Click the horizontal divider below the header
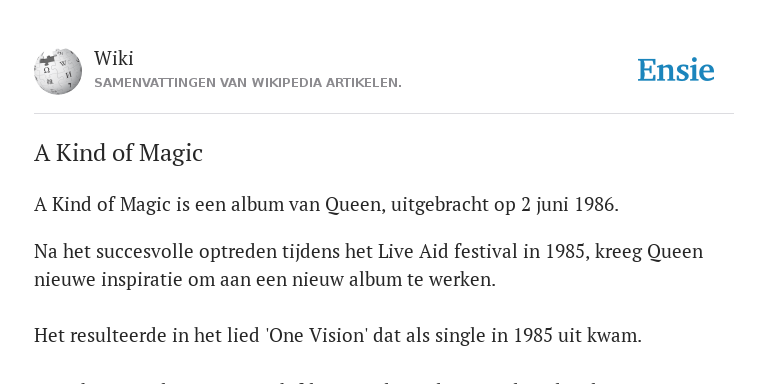 point(384,114)
